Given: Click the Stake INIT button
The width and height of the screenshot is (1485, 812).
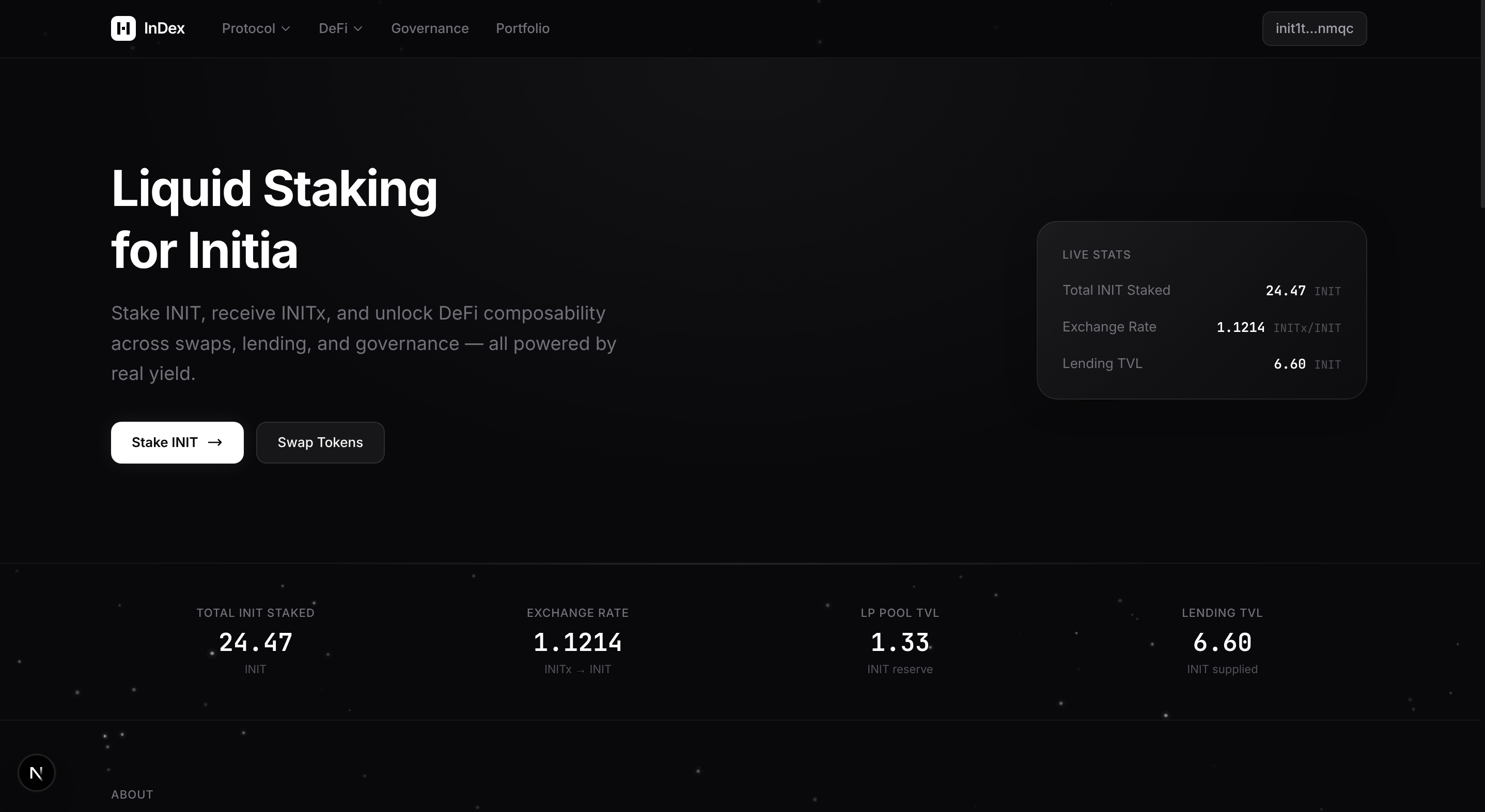Looking at the screenshot, I should 178,442.
